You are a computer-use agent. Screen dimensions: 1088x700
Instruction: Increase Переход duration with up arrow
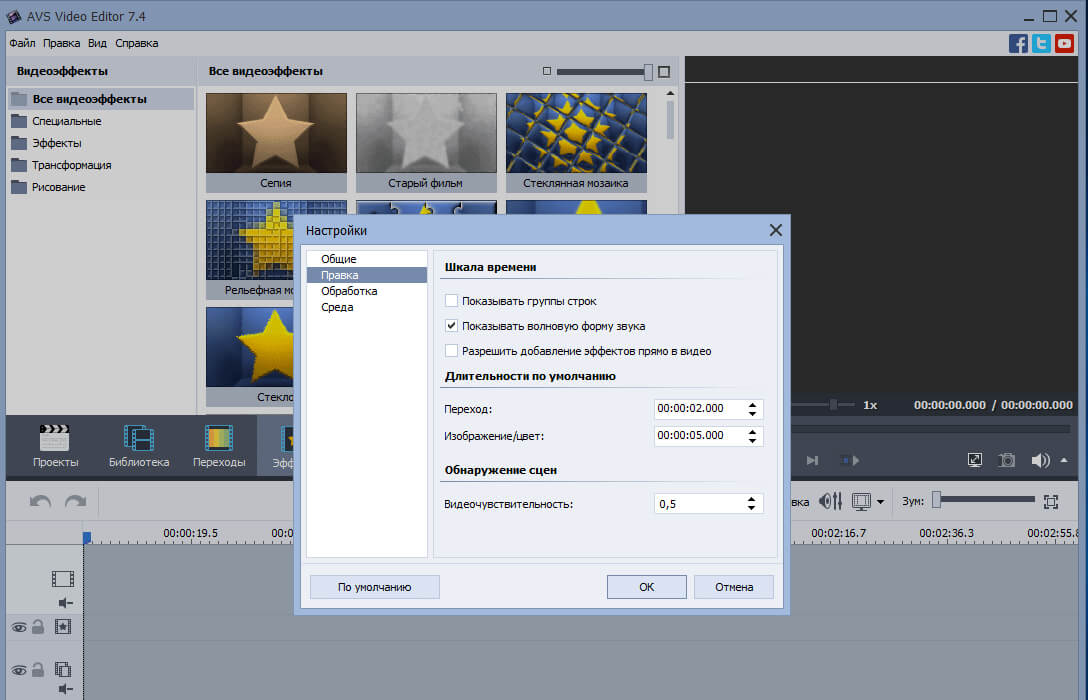752,404
